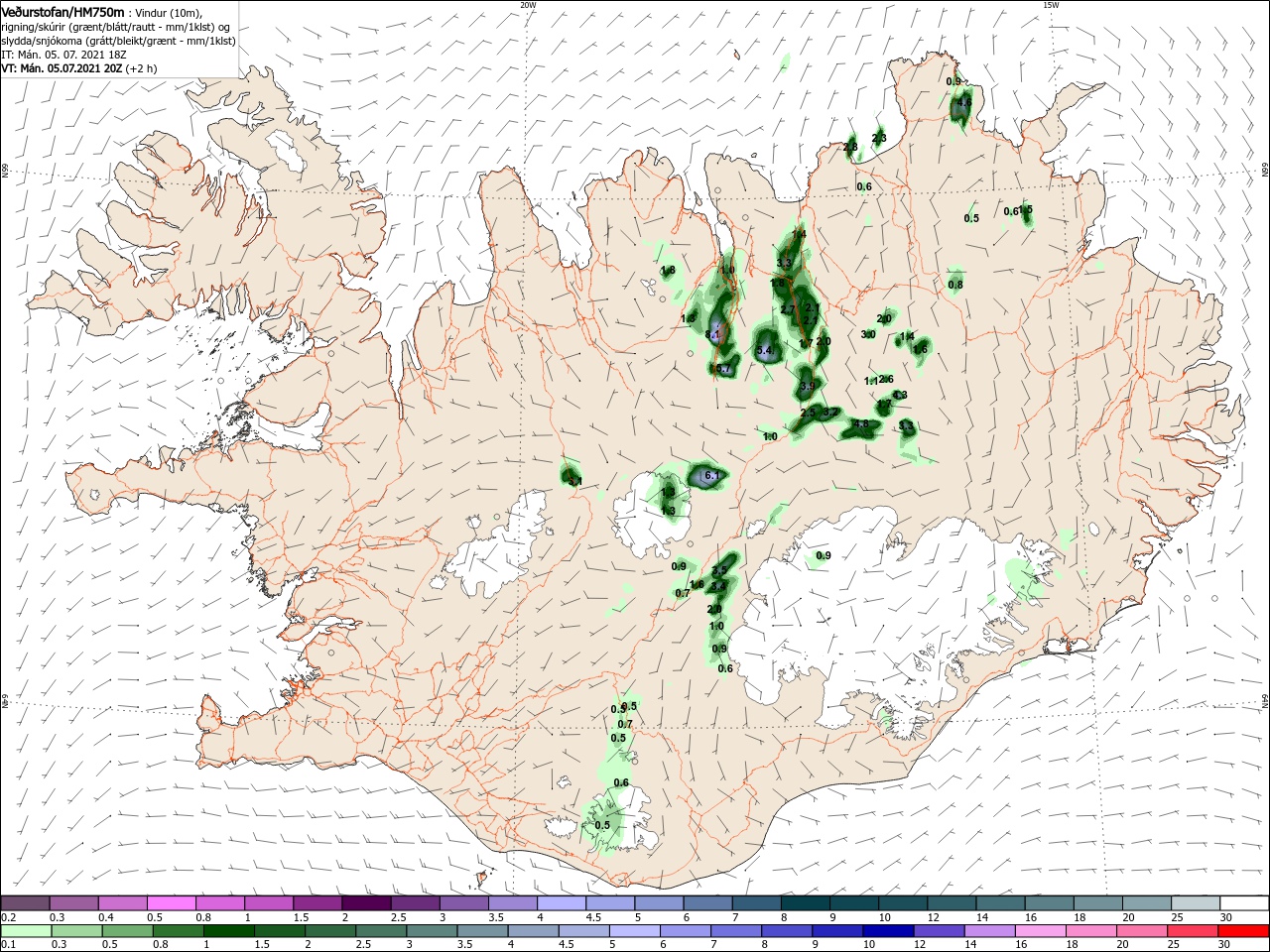Click the VT: Mán. 05.07.2021 20Z (+2 h) line
The image size is (1270, 952).
(x=78, y=68)
